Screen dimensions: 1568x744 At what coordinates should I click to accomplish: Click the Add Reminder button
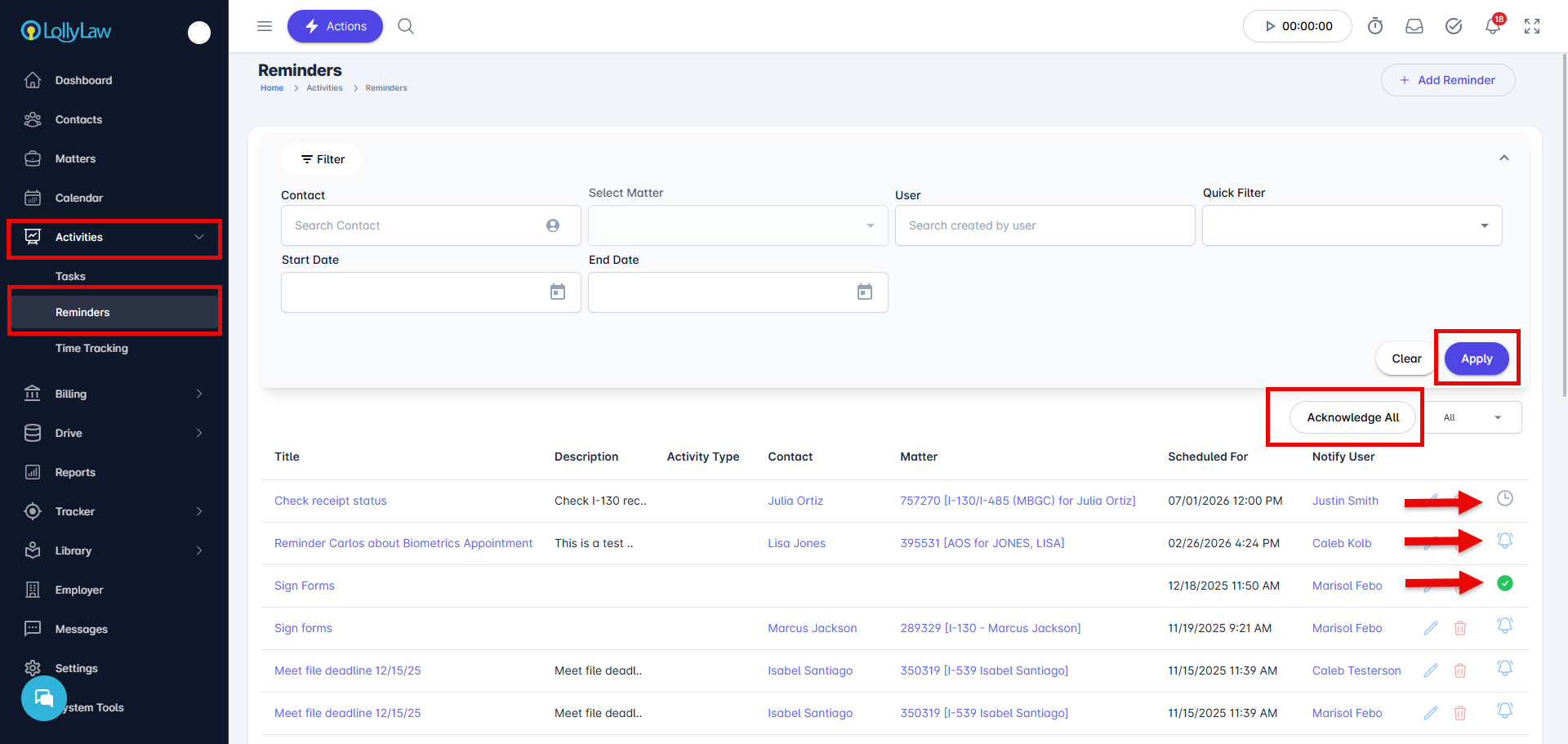(1448, 80)
